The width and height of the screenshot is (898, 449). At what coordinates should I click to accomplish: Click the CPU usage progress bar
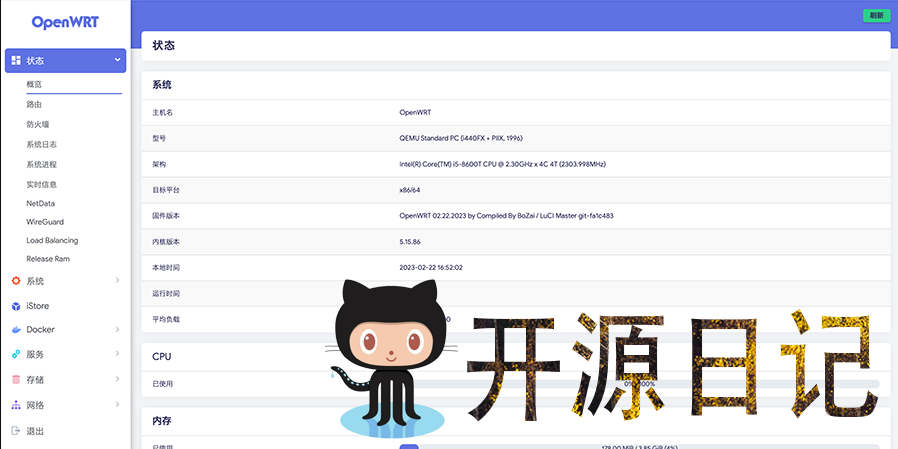[x=639, y=384]
